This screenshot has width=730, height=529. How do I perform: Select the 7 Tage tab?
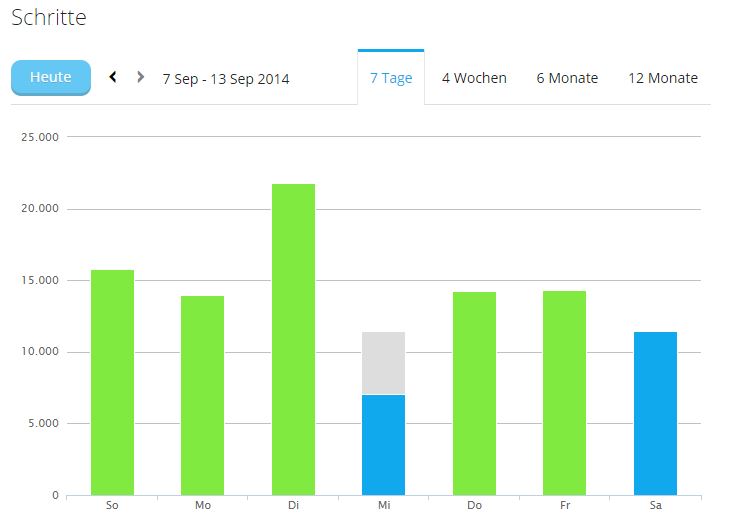[x=391, y=78]
